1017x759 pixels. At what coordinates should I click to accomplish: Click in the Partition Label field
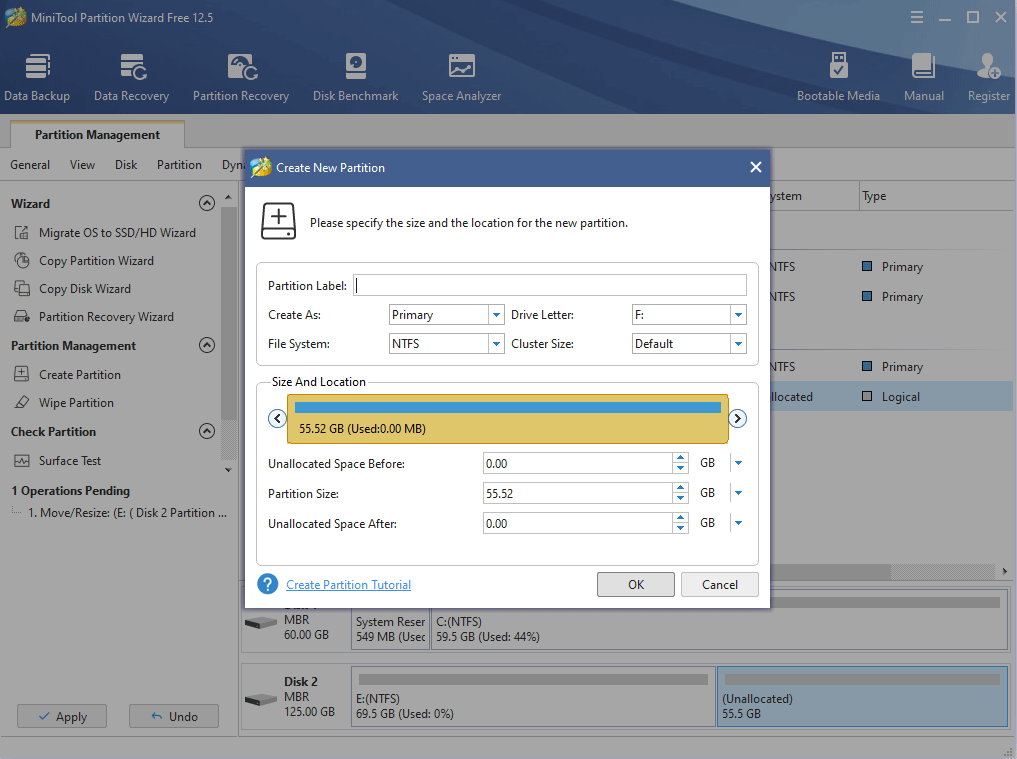pos(550,285)
